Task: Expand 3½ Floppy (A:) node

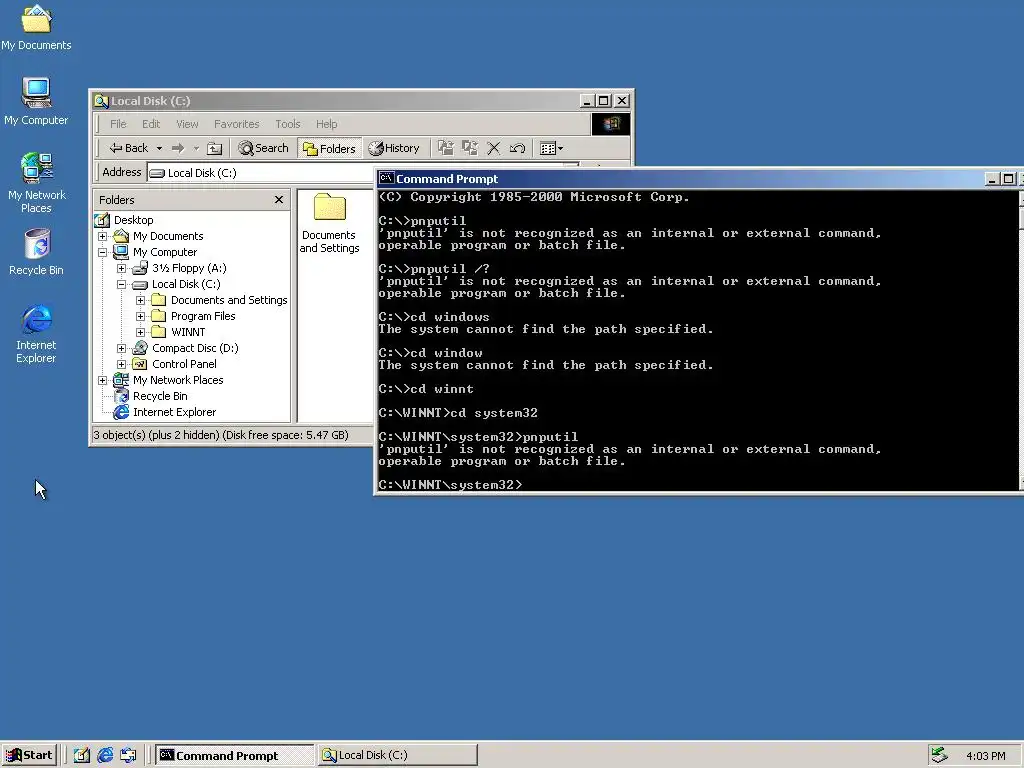Action: pyautogui.click(x=121, y=268)
